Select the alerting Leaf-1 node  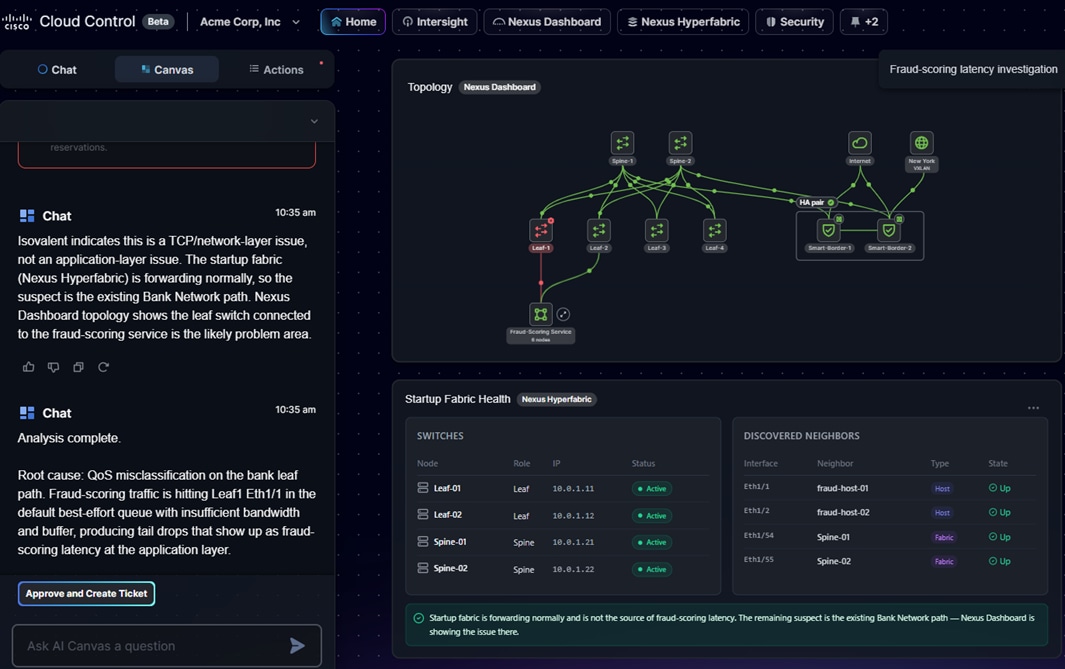[541, 230]
